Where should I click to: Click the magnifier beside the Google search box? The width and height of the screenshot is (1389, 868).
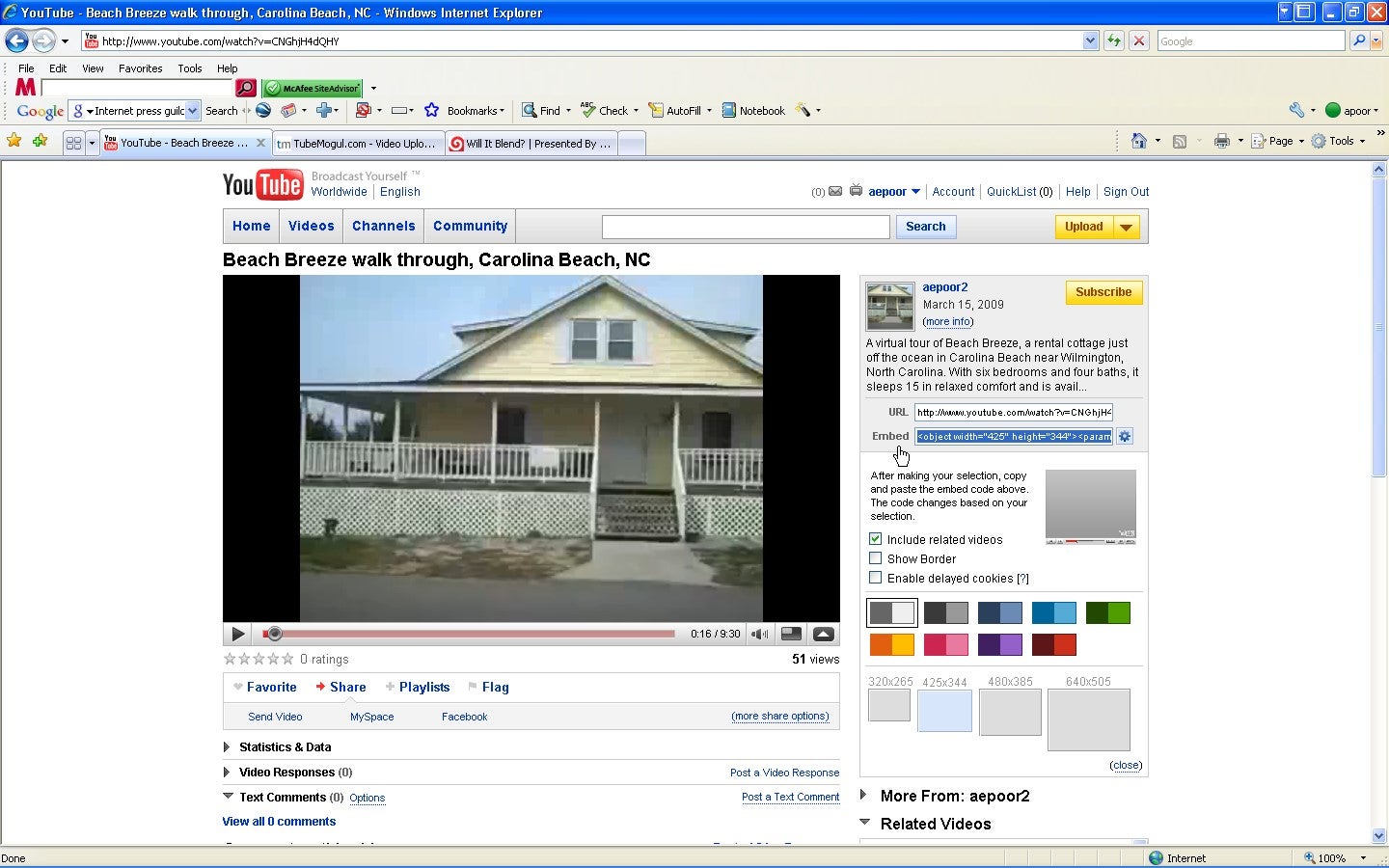[1358, 41]
